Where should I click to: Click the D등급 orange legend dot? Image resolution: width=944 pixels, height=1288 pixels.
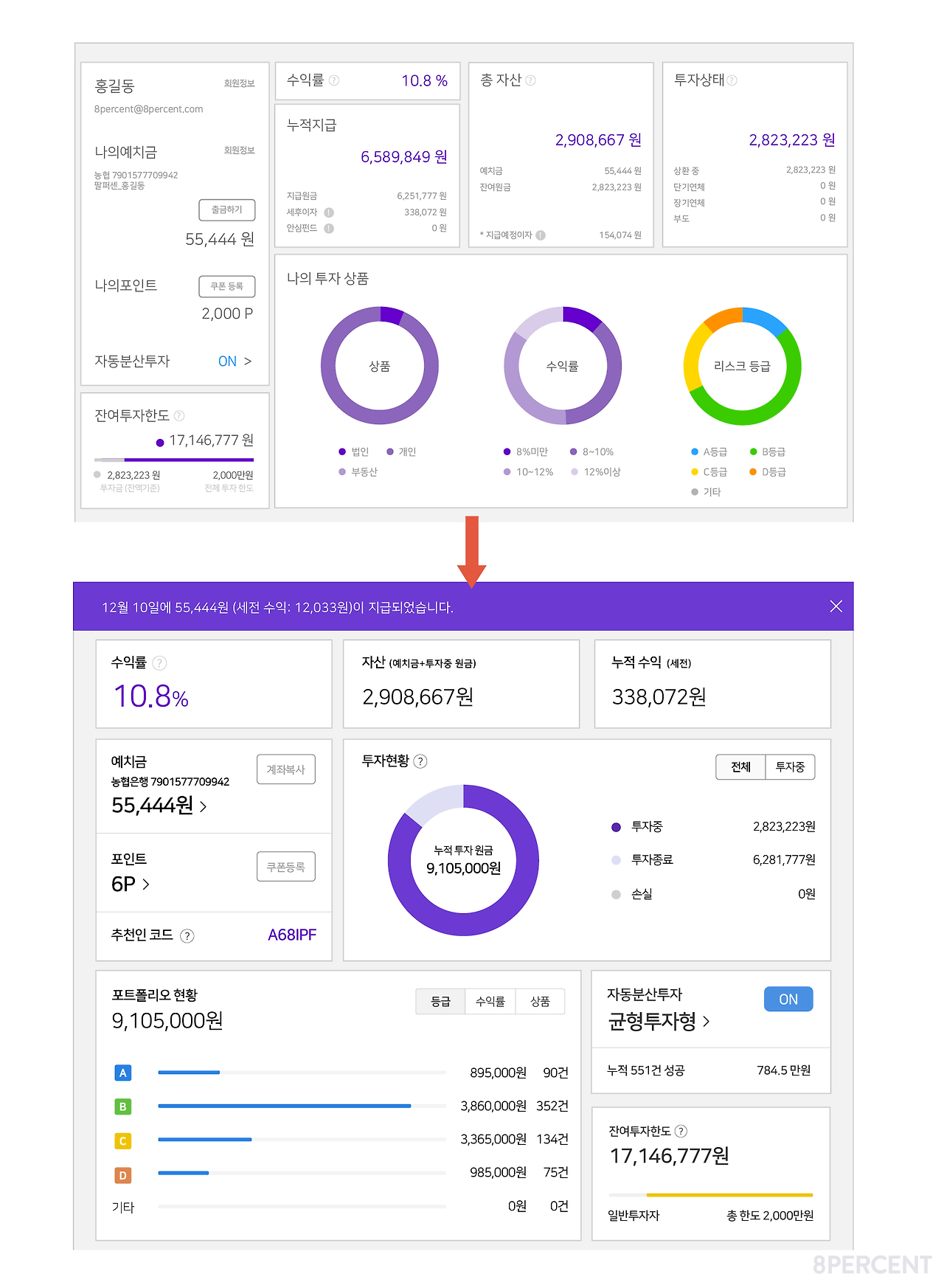(754, 472)
